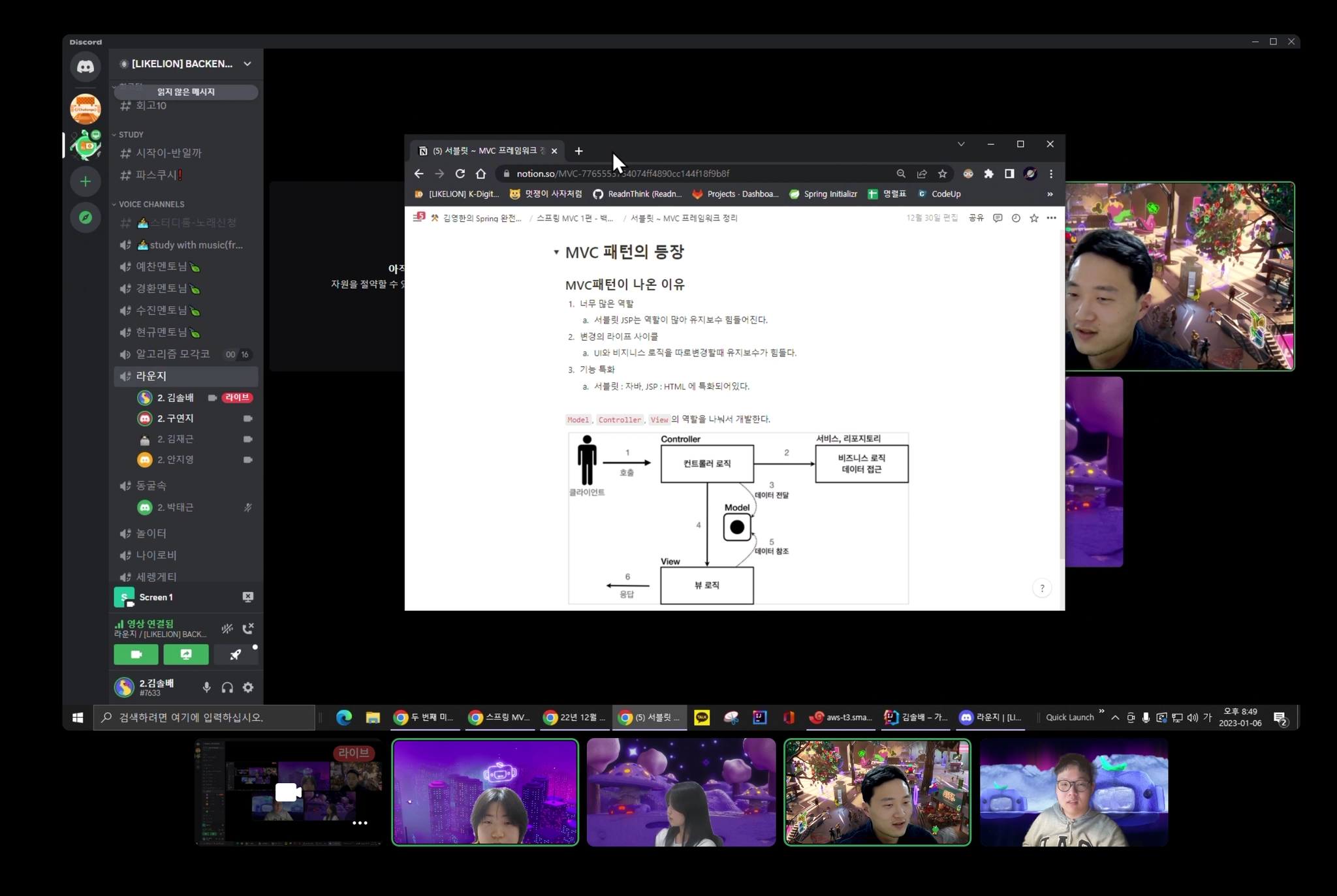The image size is (1337, 896).
Task: Stop streaming Screen 1
Action: point(248,597)
